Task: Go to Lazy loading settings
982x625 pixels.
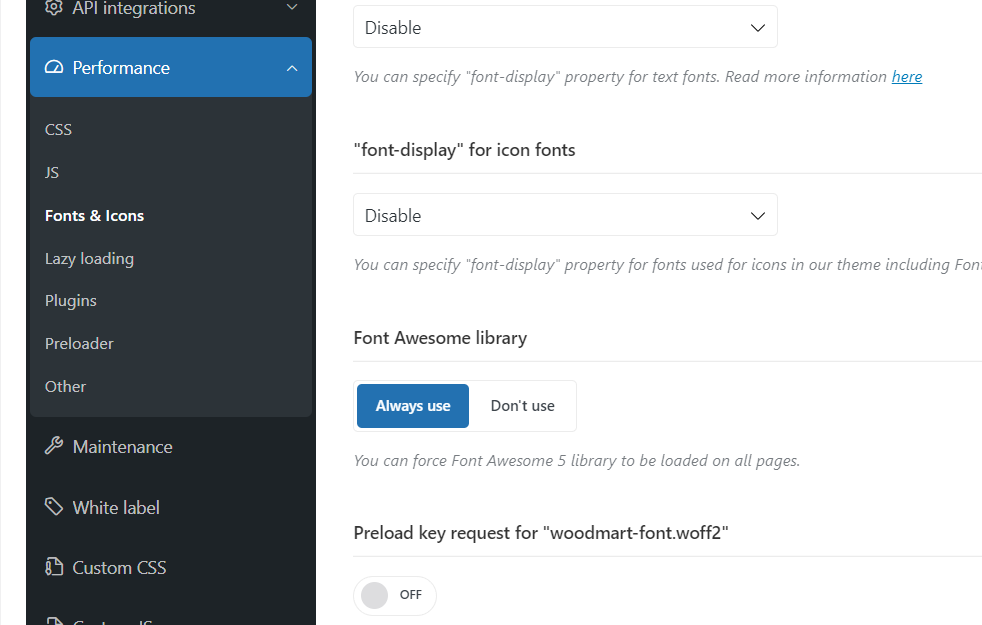Action: click(x=89, y=259)
